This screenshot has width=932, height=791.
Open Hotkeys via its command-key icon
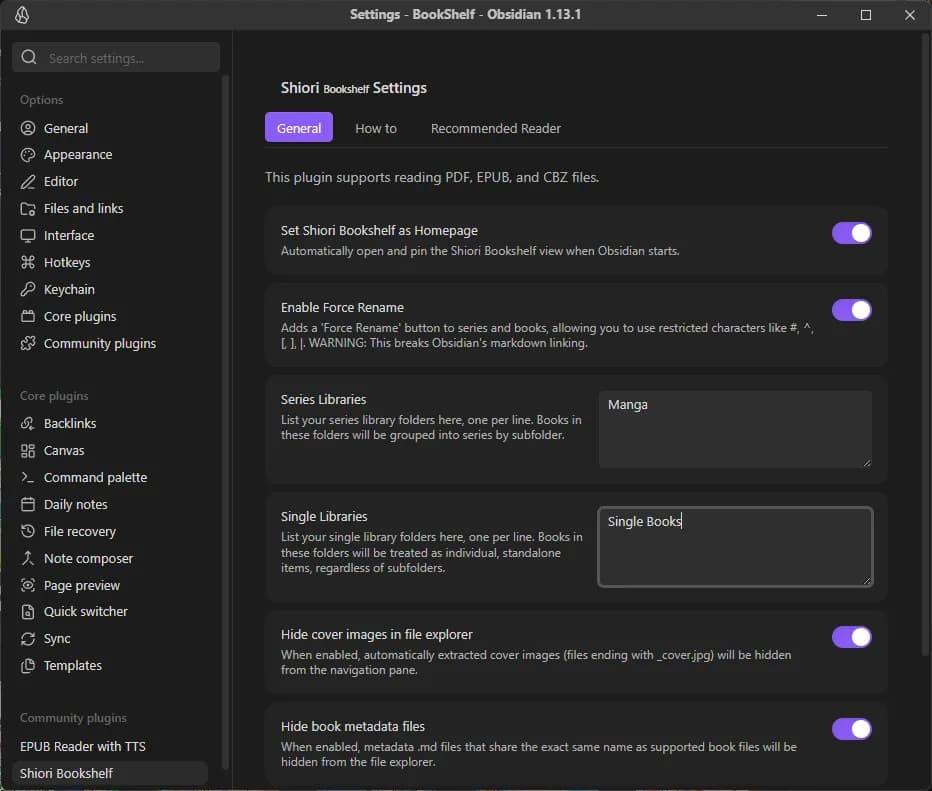27,262
